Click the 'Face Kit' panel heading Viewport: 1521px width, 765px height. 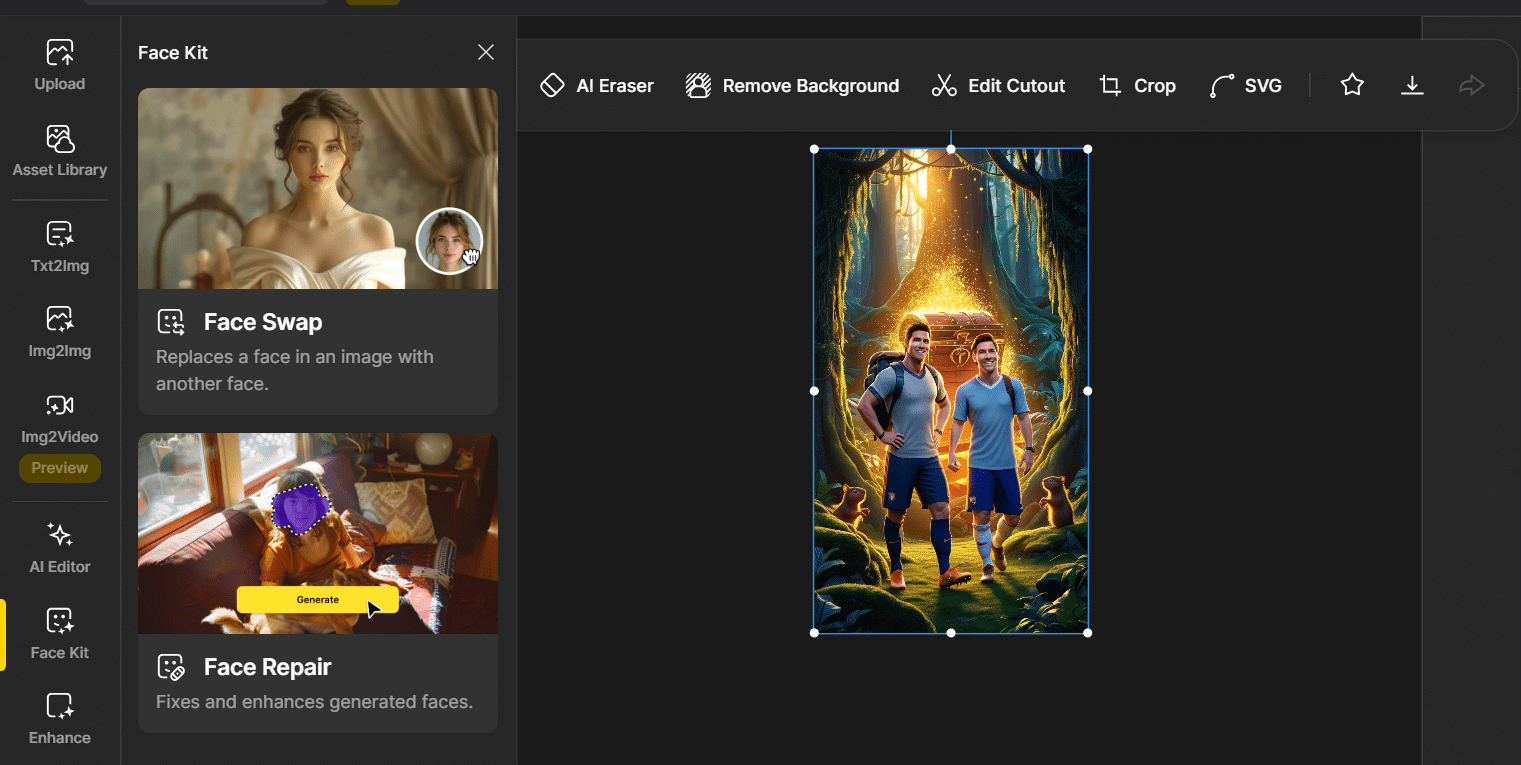[173, 53]
